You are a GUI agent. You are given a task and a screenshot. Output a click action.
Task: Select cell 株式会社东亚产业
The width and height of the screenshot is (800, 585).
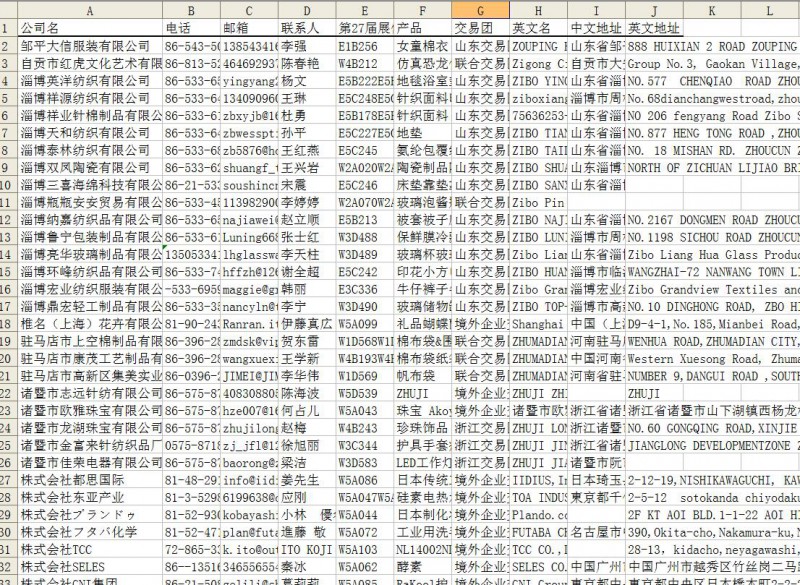[90, 497]
